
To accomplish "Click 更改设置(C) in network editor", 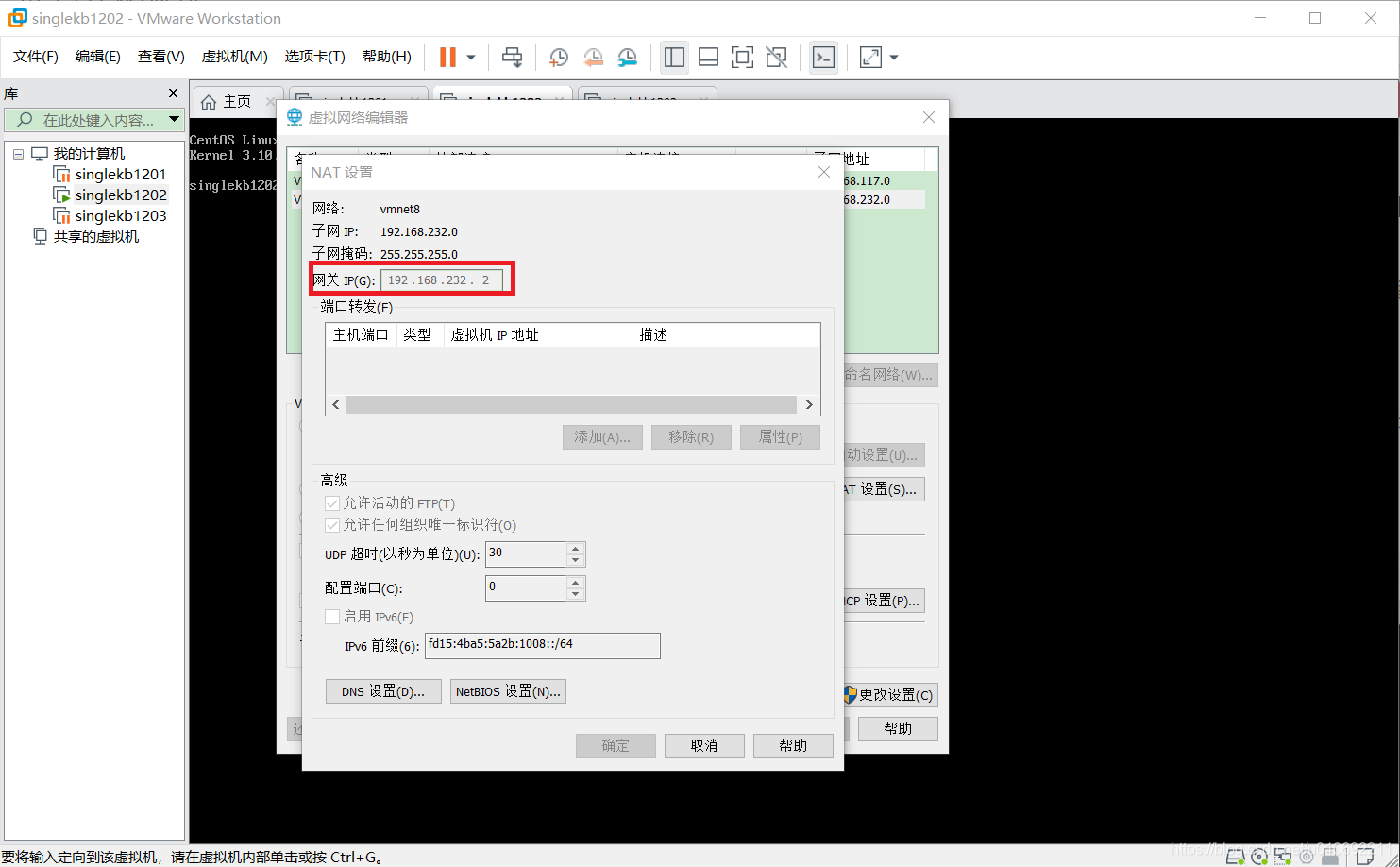I will coord(890,695).
